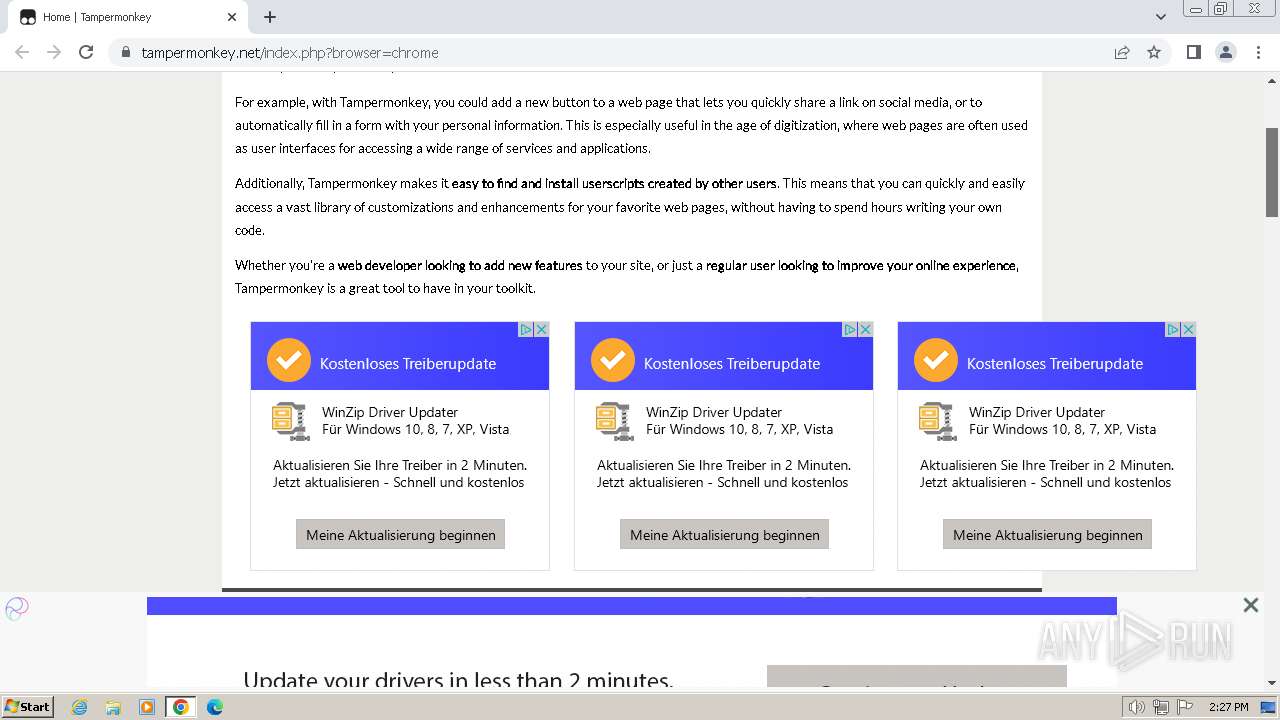The width and height of the screenshot is (1280, 720).
Task: Click 'Aktualisieren Sie Ihre Treiber' line in third ad
Action: click(1047, 465)
